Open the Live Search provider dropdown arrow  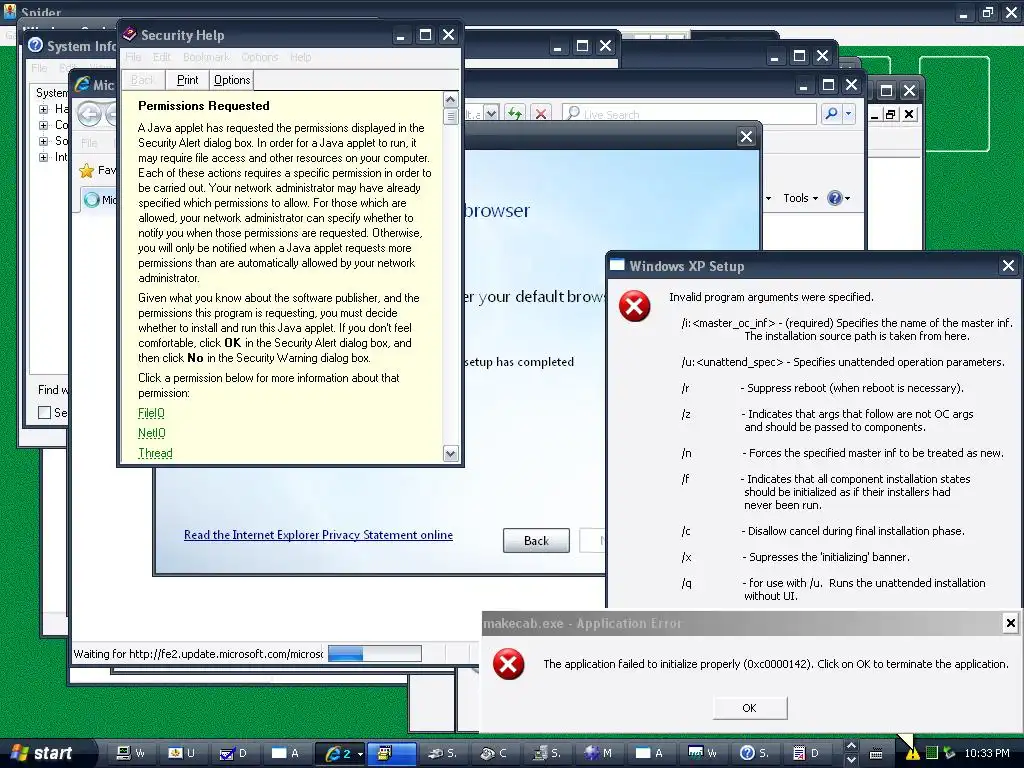coord(848,114)
